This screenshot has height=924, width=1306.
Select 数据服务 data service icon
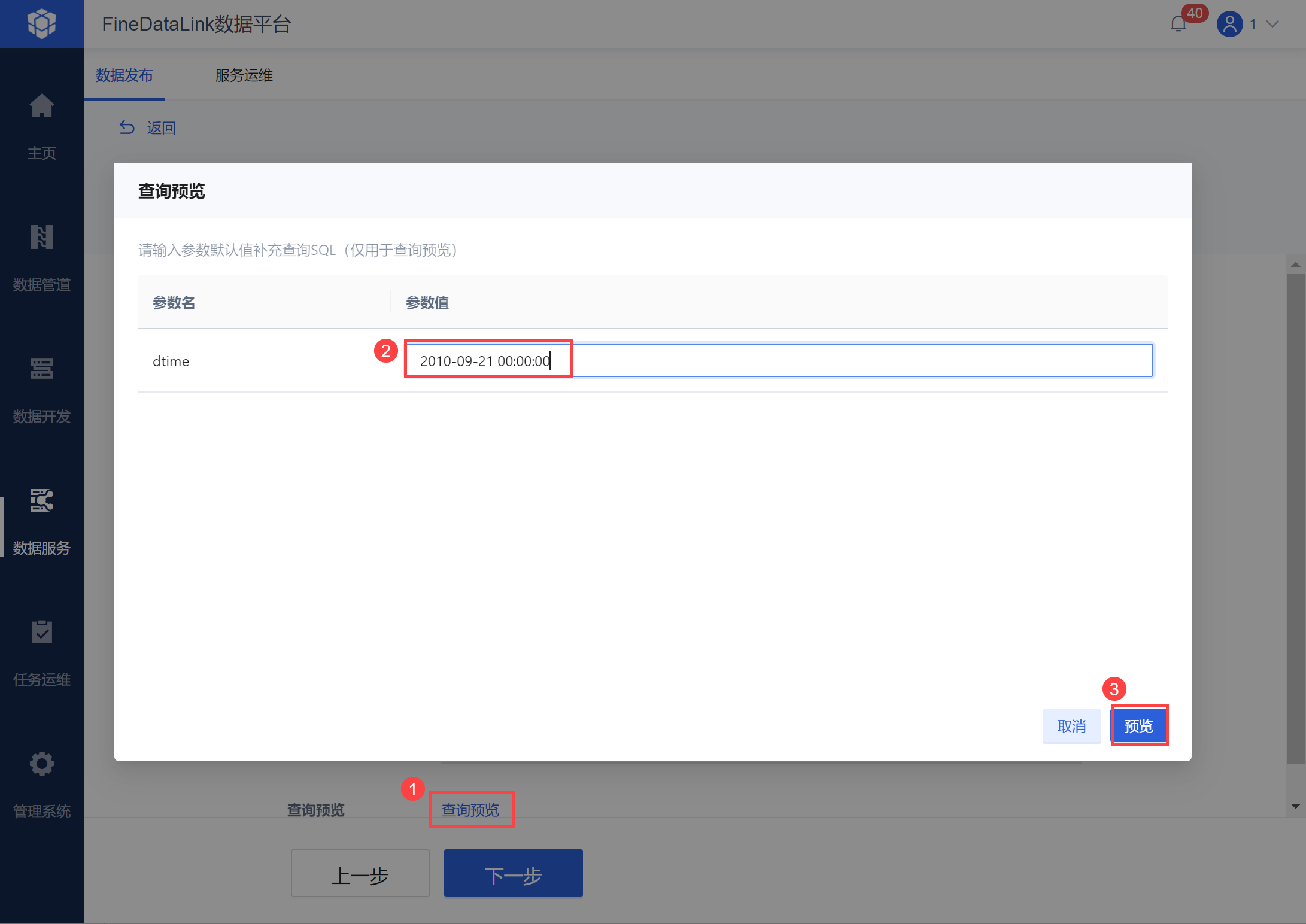coord(41,501)
